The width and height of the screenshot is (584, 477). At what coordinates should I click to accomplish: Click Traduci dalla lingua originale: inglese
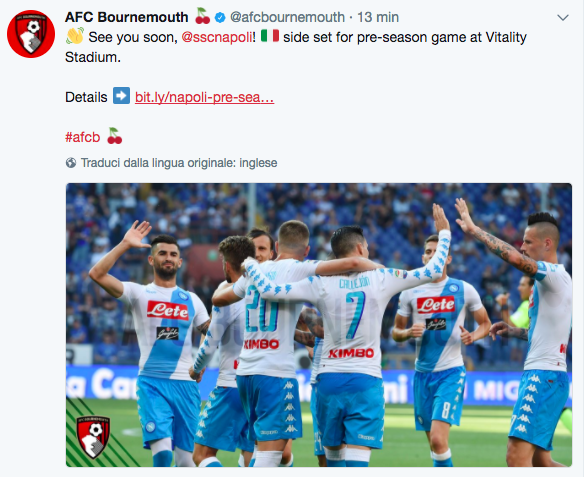[x=179, y=163]
